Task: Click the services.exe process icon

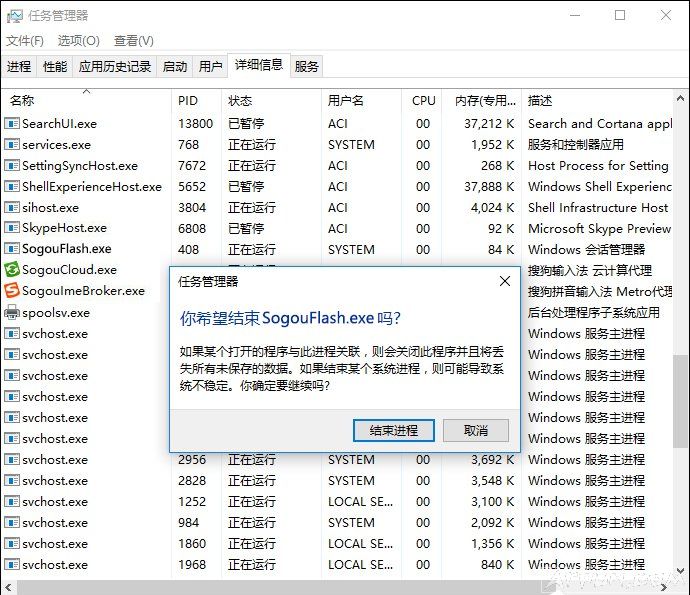Action: 12,145
